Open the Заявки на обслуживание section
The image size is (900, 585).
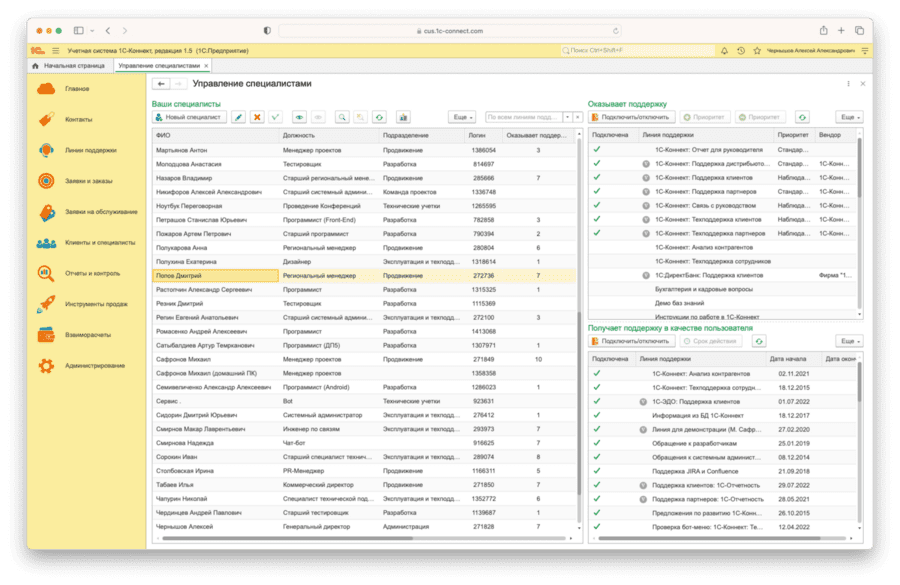[x=87, y=212]
